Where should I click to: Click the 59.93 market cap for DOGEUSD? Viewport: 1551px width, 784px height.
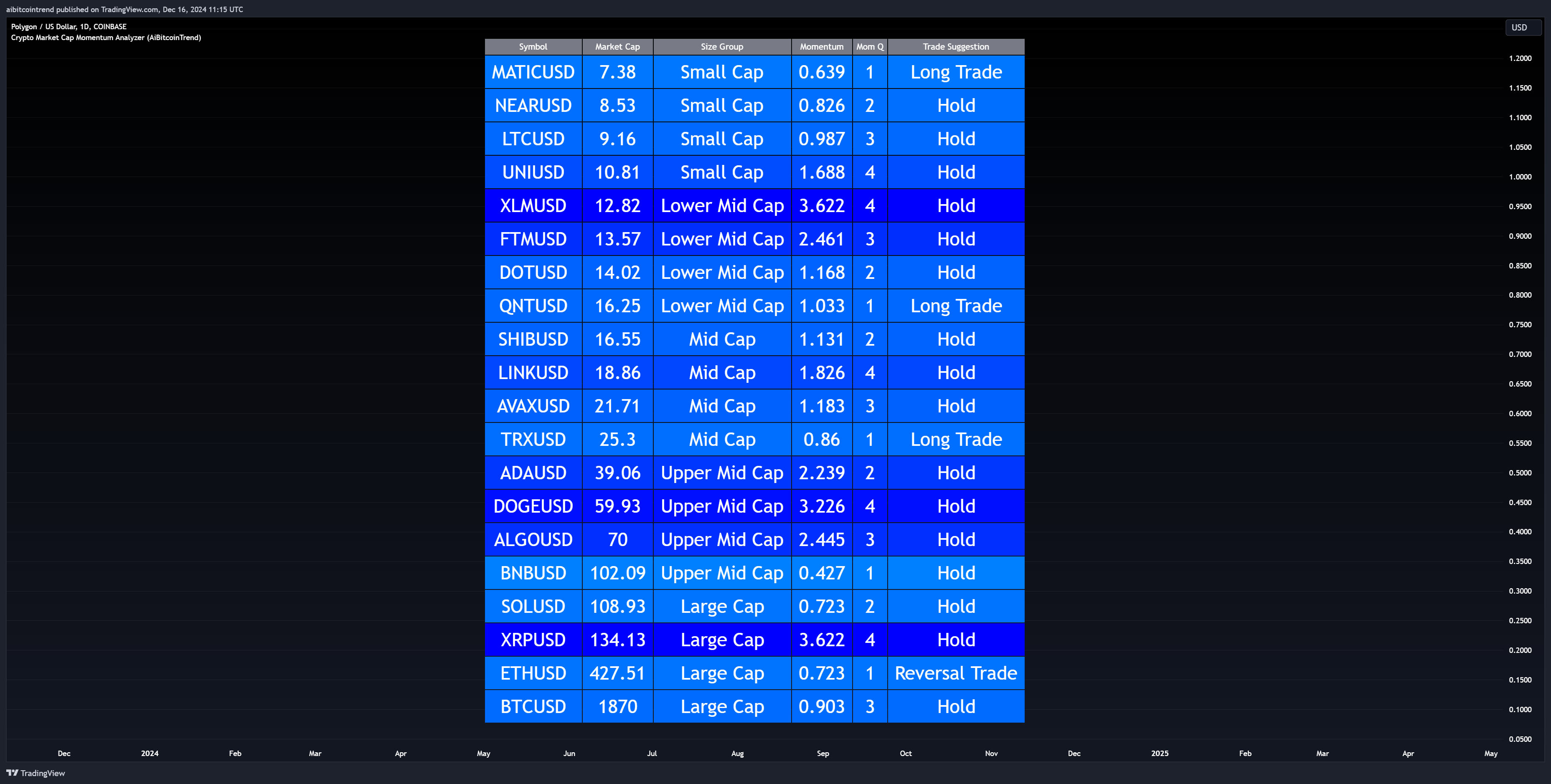pyautogui.click(x=617, y=506)
